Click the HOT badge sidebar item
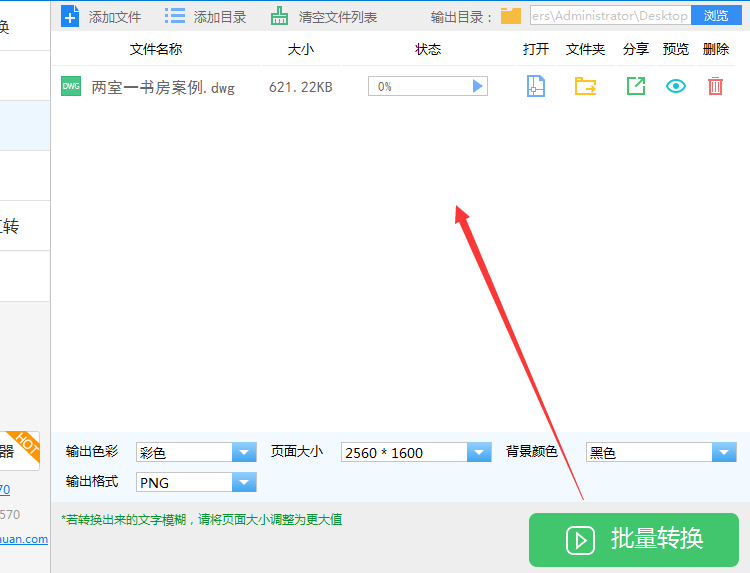750x573 pixels. pos(20,451)
